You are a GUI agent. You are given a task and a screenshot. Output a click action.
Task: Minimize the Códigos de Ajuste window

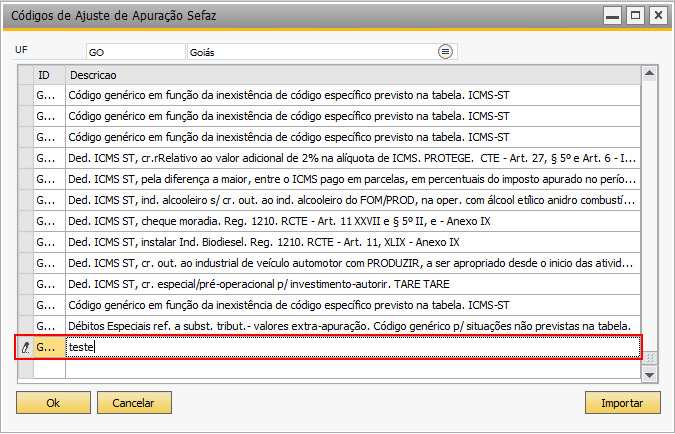click(612, 16)
